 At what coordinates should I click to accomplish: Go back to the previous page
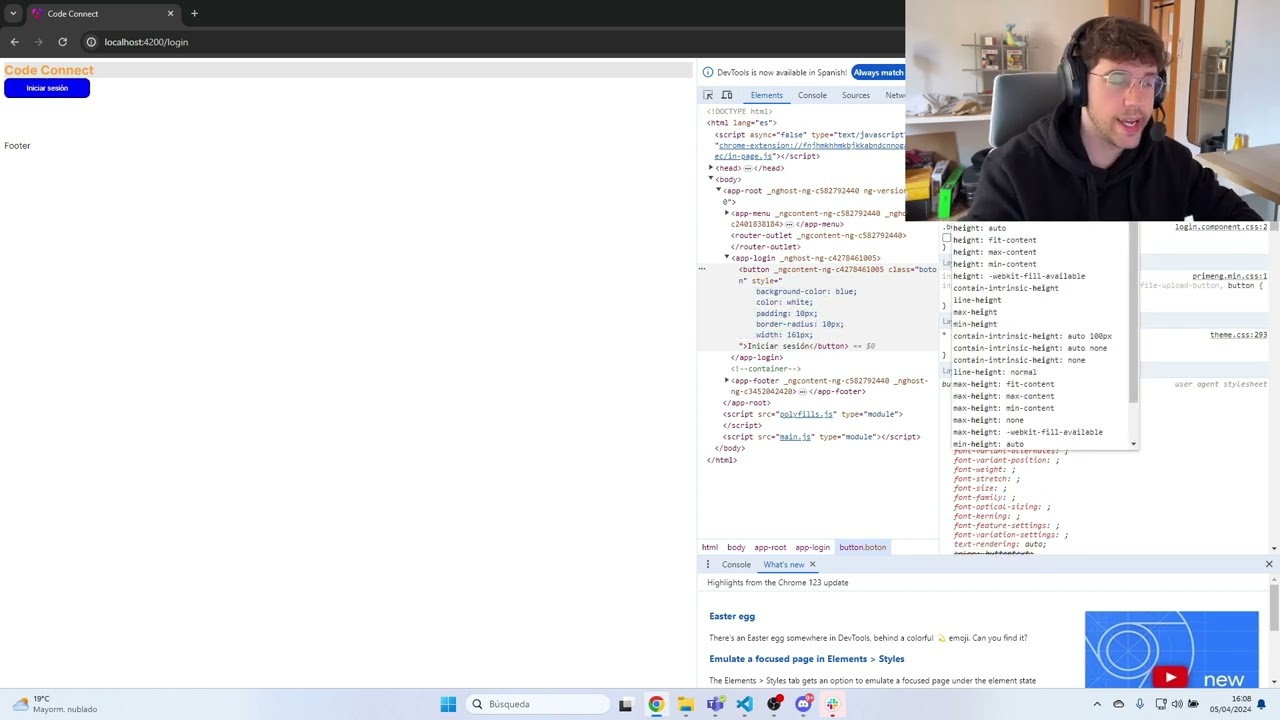point(14,42)
